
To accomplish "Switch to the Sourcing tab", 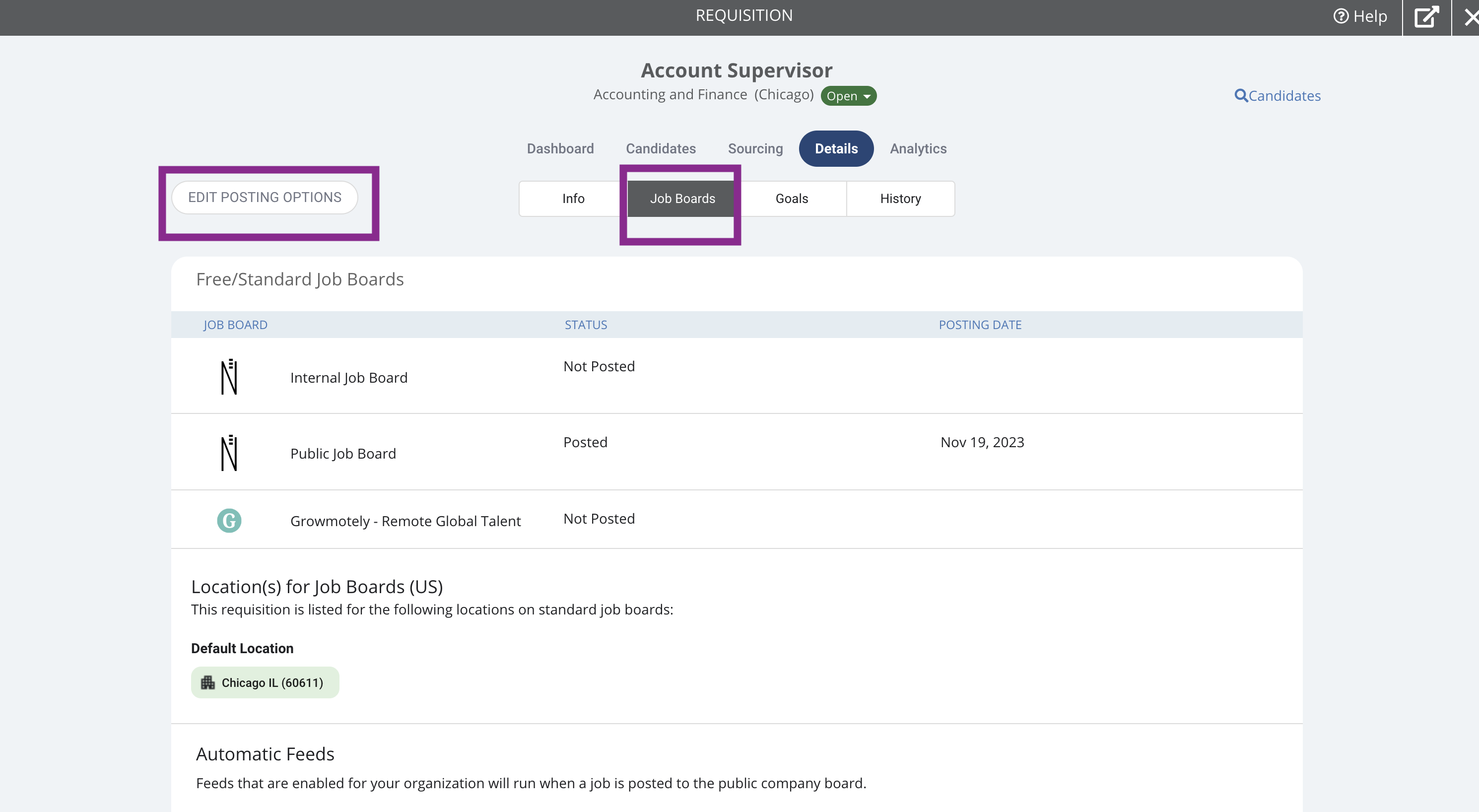I will click(755, 149).
